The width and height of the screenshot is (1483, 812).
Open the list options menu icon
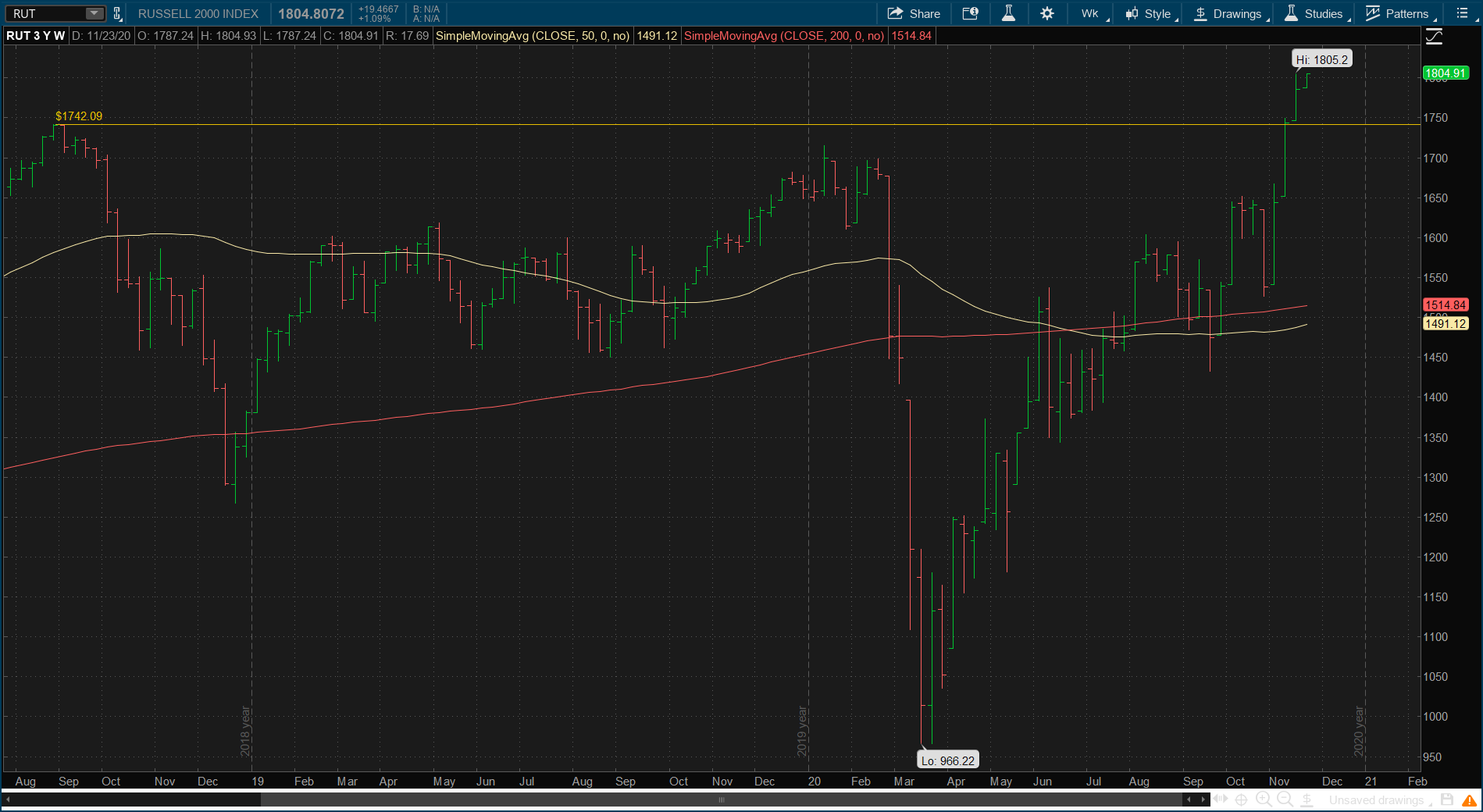point(1462,13)
